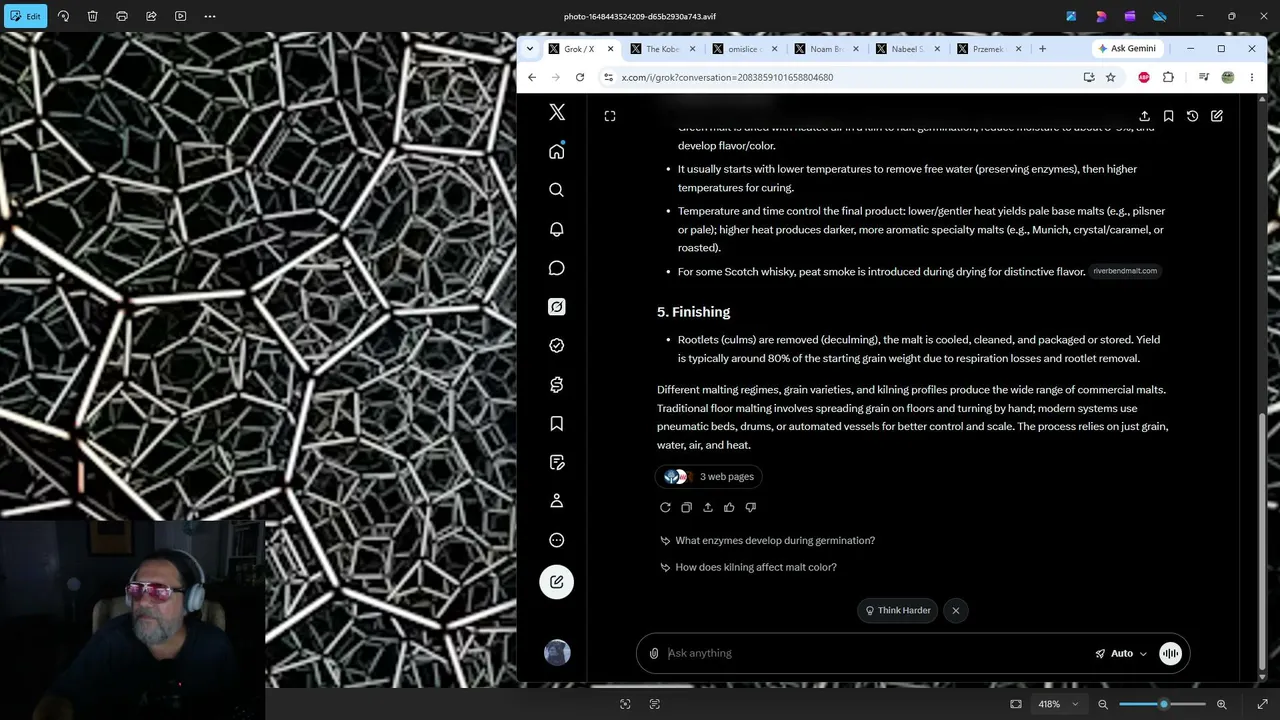Open More circle icon in X sidebar
1280x720 pixels.
pyautogui.click(x=557, y=540)
